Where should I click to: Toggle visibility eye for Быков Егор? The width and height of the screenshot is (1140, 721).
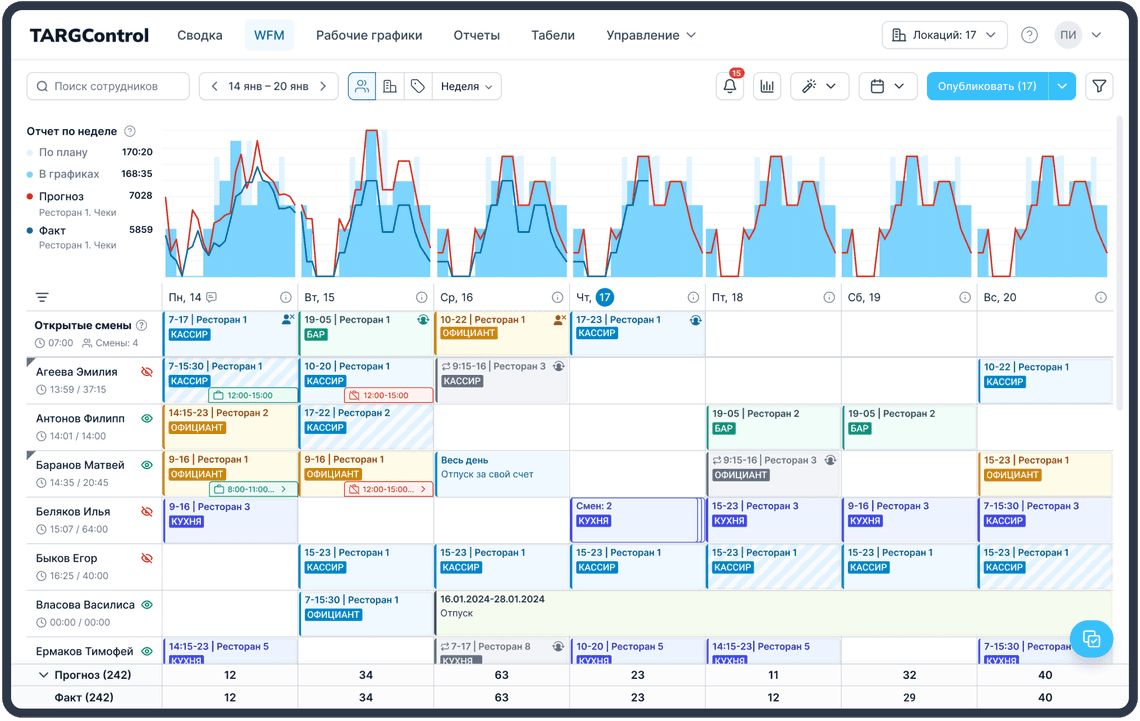coord(147,558)
